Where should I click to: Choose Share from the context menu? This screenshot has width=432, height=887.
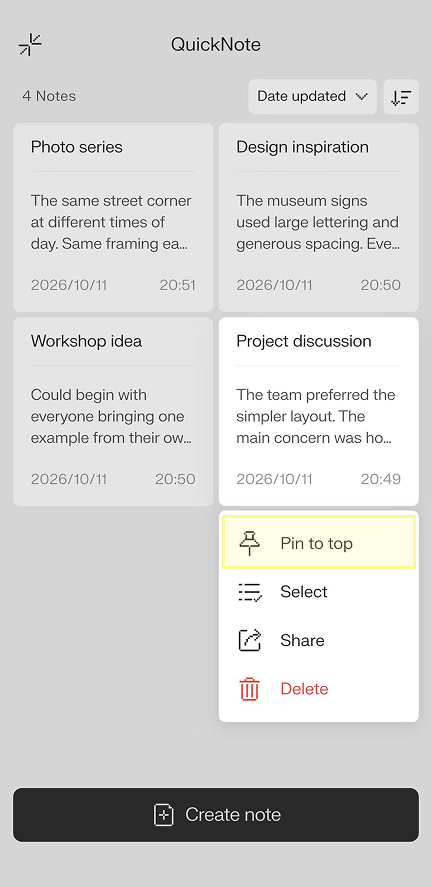click(x=319, y=640)
